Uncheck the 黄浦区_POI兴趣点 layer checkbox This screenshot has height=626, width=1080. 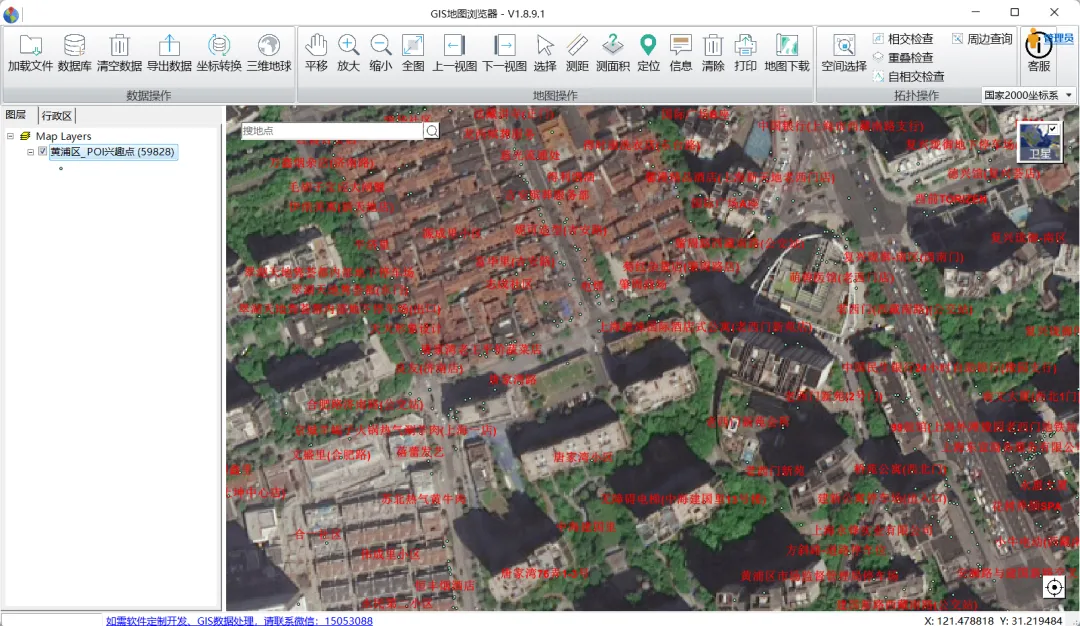(43, 152)
